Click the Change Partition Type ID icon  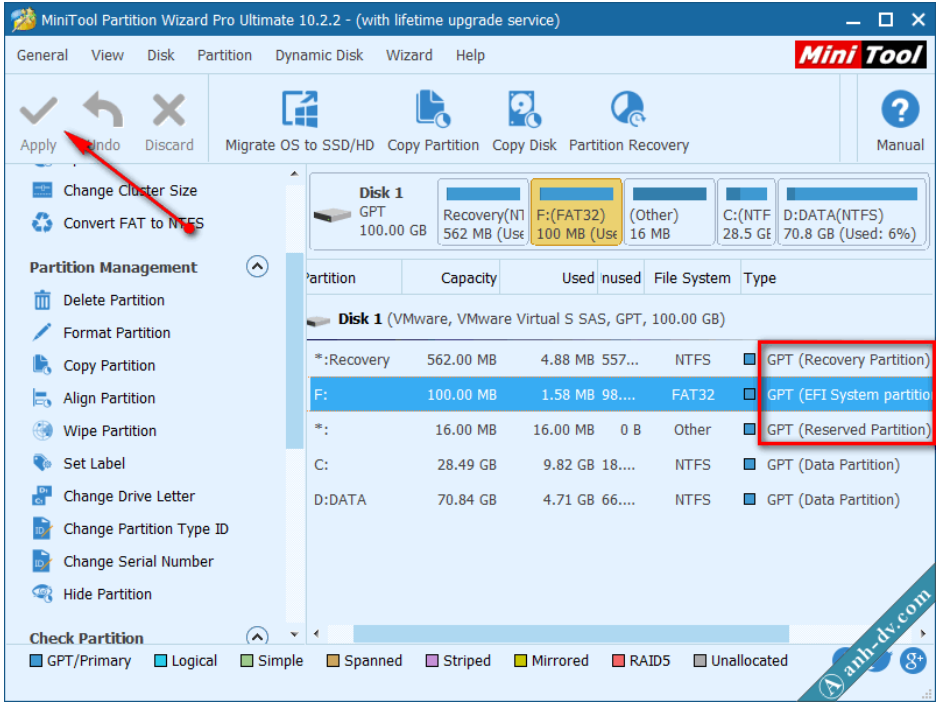pos(42,528)
